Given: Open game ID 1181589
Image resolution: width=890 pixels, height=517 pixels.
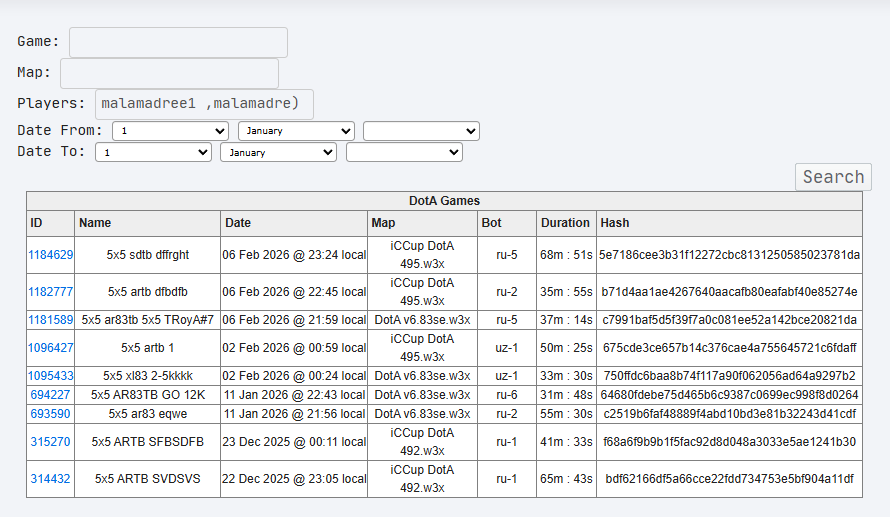Looking at the screenshot, I should click(51, 320).
